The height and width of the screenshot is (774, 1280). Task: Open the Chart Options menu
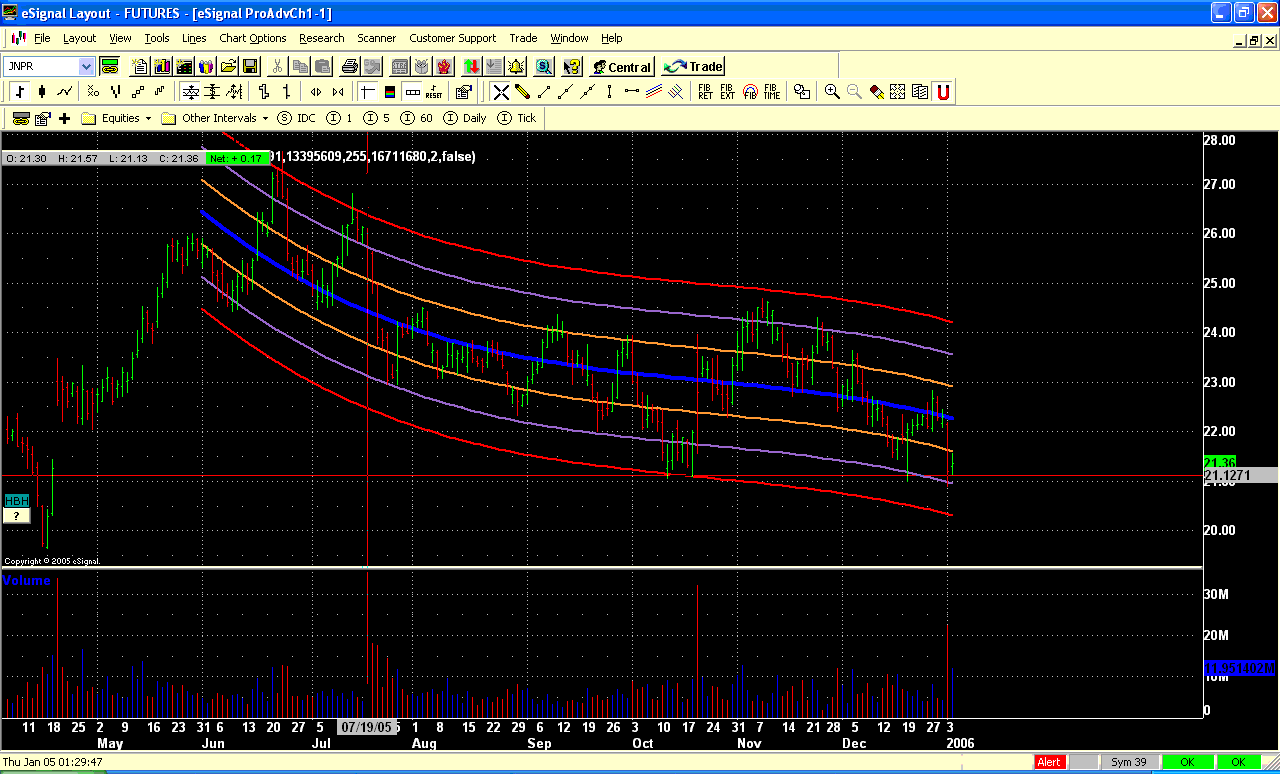click(x=252, y=38)
